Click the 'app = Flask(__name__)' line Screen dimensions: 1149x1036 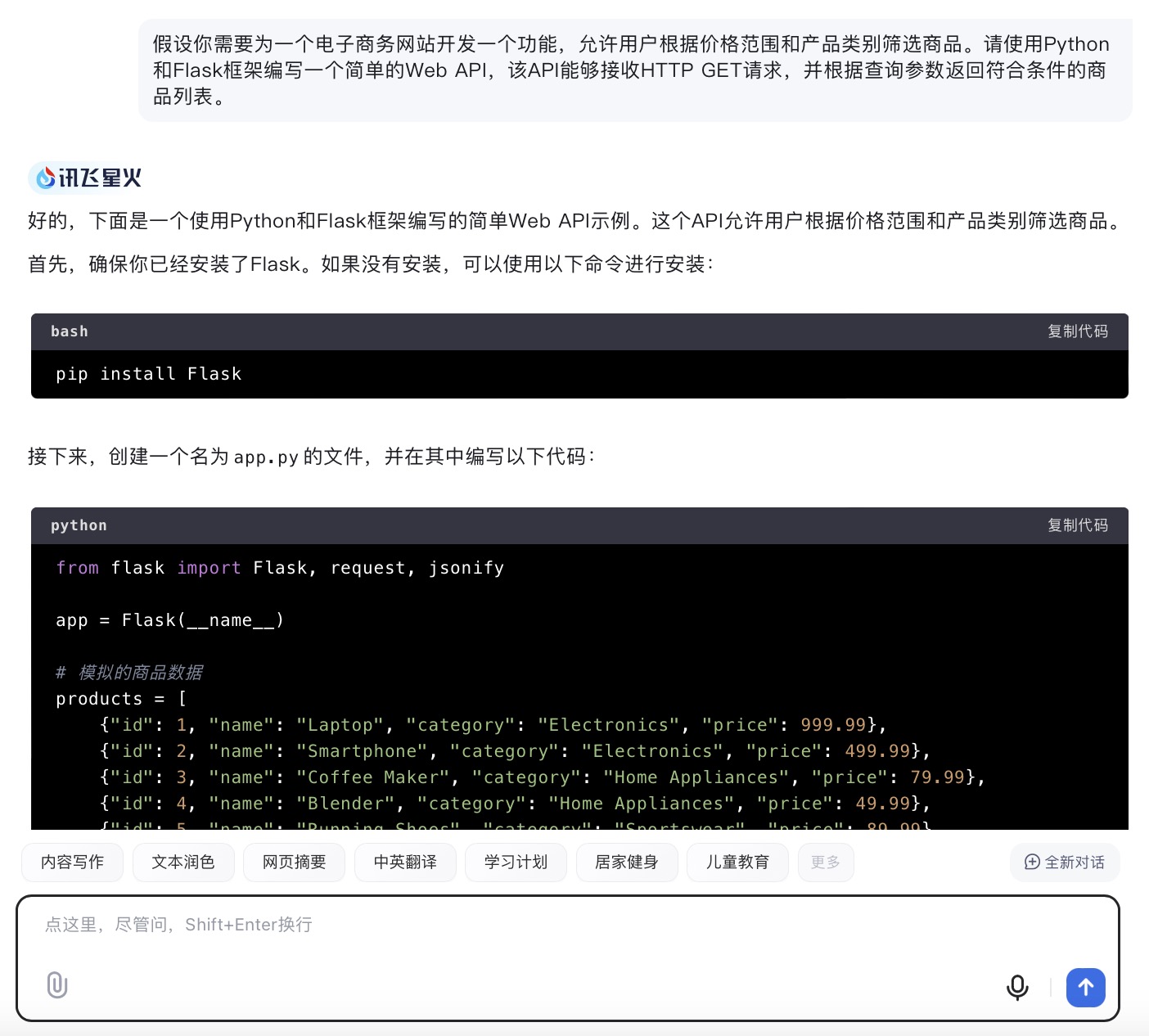click(170, 620)
